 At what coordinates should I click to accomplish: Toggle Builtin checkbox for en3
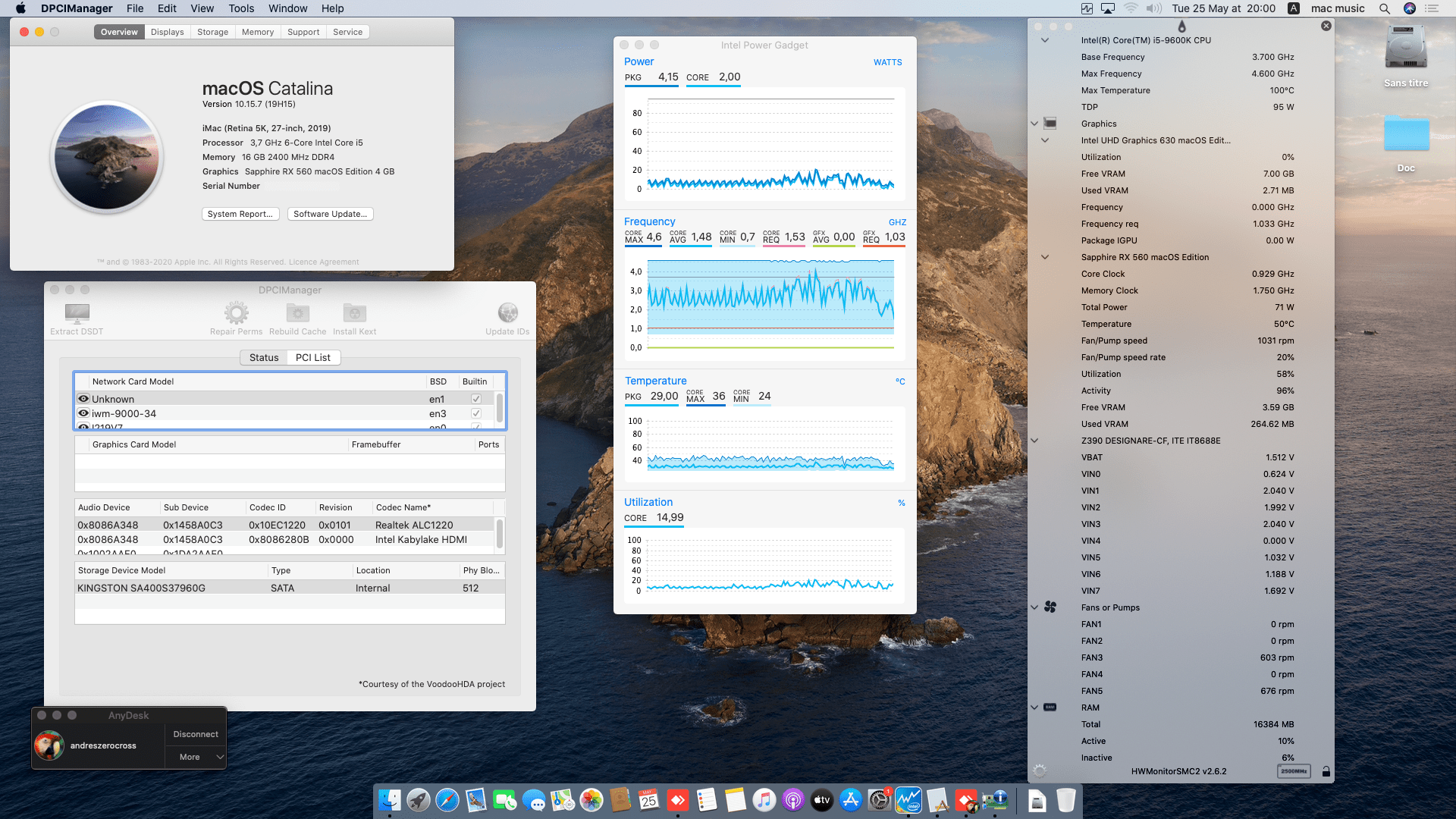[x=475, y=413]
